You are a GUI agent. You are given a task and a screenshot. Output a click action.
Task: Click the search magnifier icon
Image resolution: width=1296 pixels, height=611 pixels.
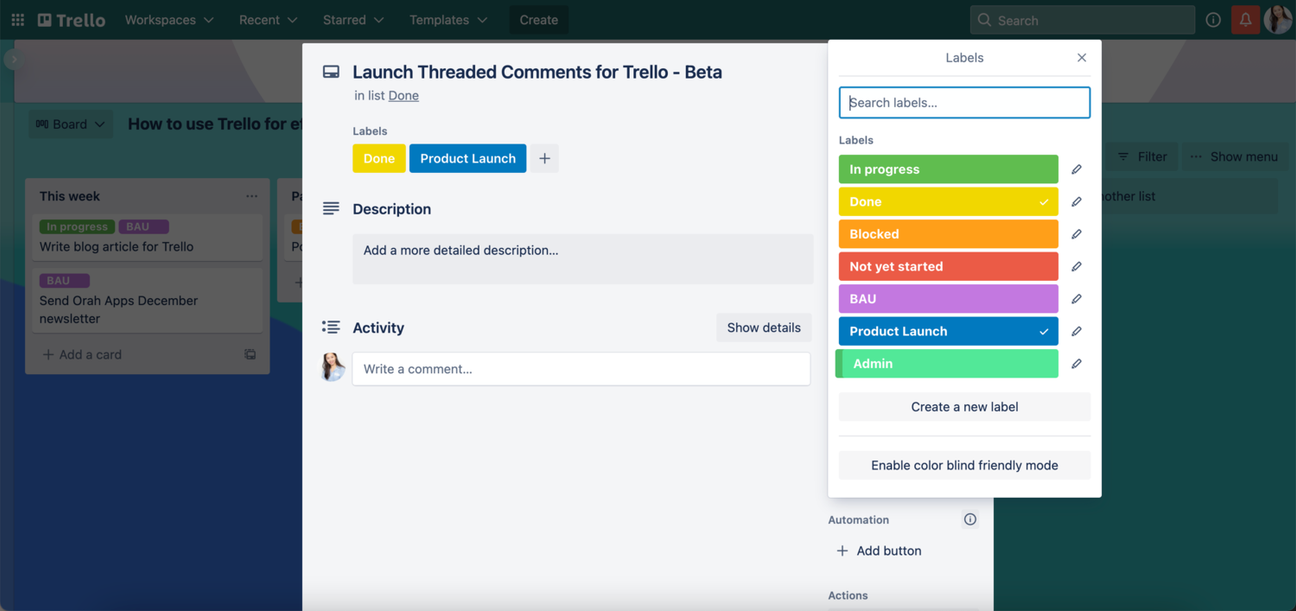pyautogui.click(x=984, y=20)
